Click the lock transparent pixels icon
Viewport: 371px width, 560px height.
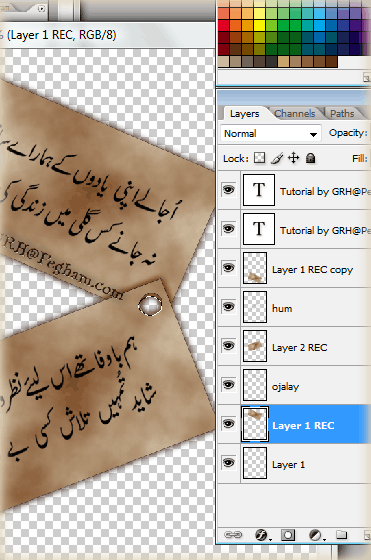point(260,158)
